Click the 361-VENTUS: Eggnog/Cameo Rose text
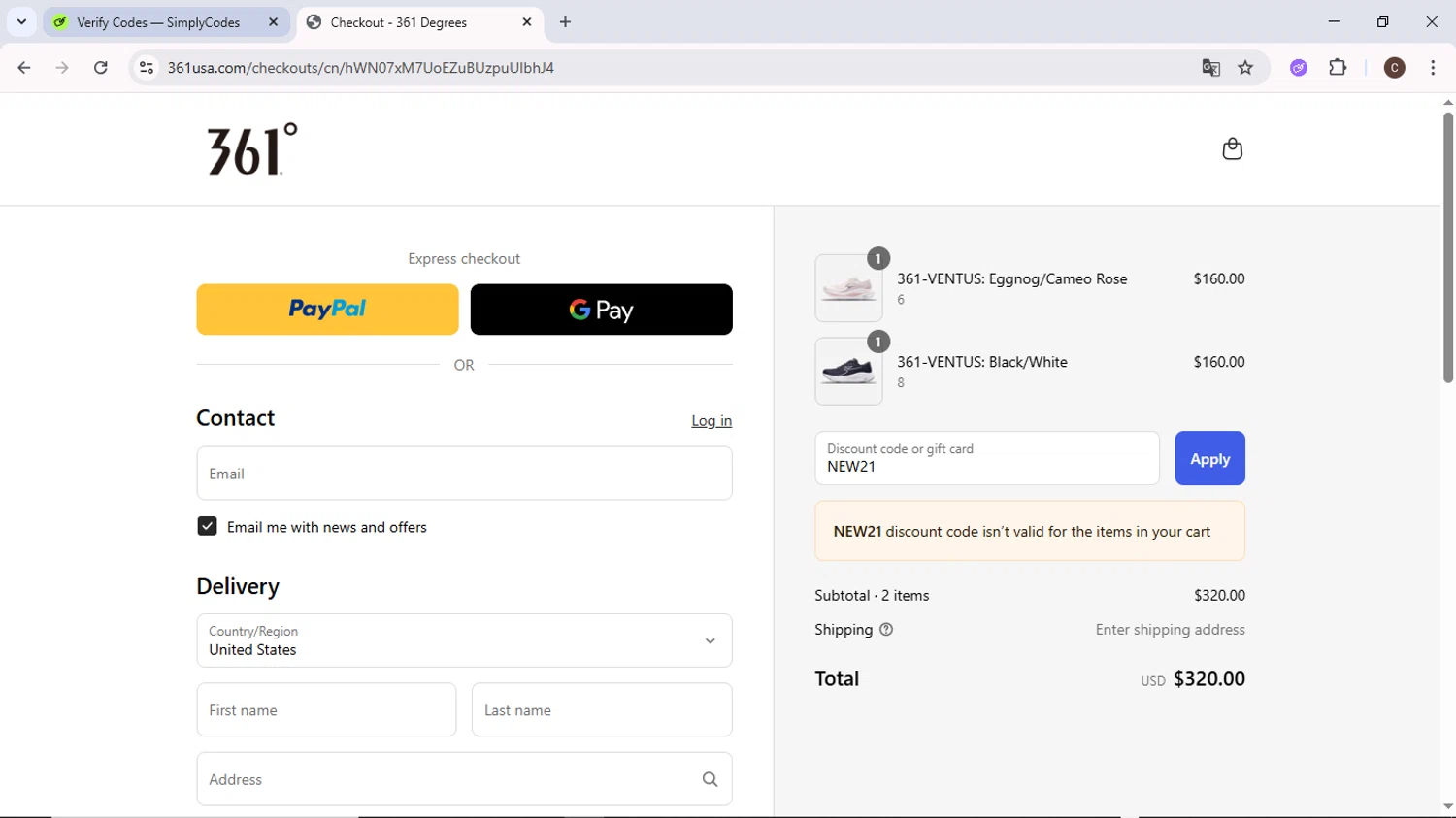This screenshot has width=1456, height=818. click(1011, 278)
